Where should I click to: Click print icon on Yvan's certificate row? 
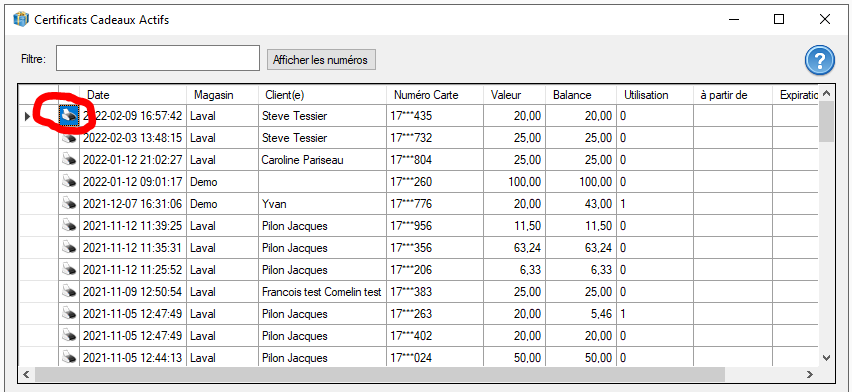[69, 204]
